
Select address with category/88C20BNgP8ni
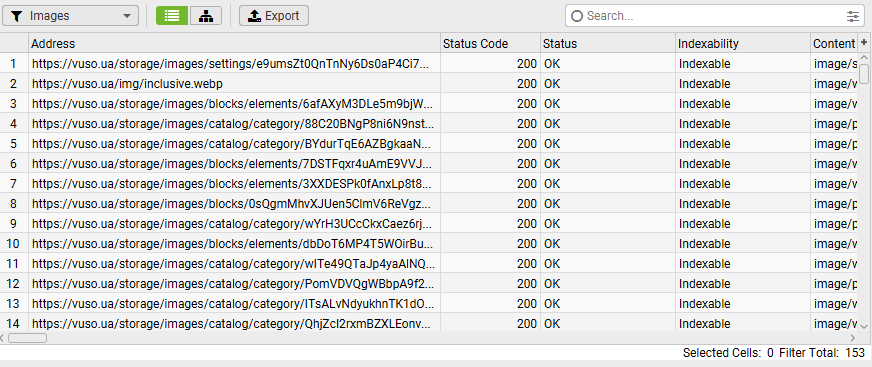[x=234, y=123]
